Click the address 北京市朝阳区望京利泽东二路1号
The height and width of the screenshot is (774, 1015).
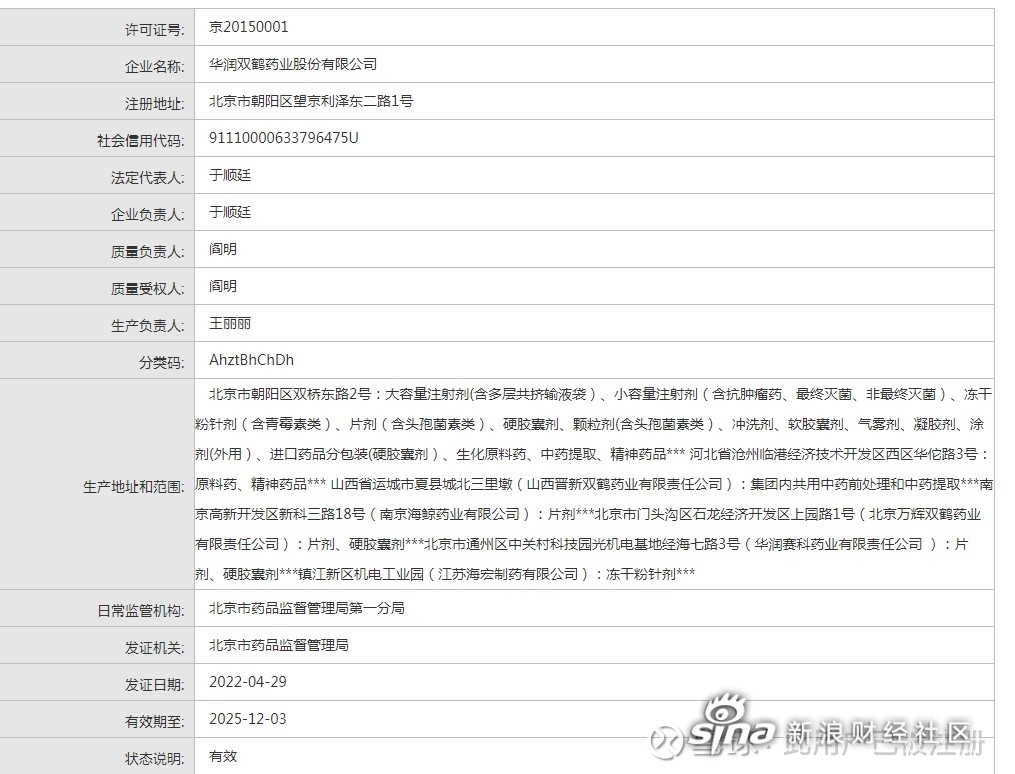point(311,101)
